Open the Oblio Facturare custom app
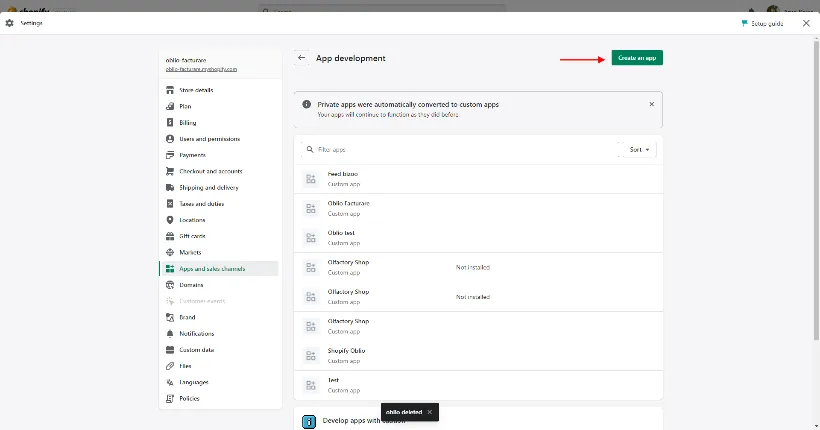Image resolution: width=820 pixels, height=430 pixels. click(x=478, y=208)
